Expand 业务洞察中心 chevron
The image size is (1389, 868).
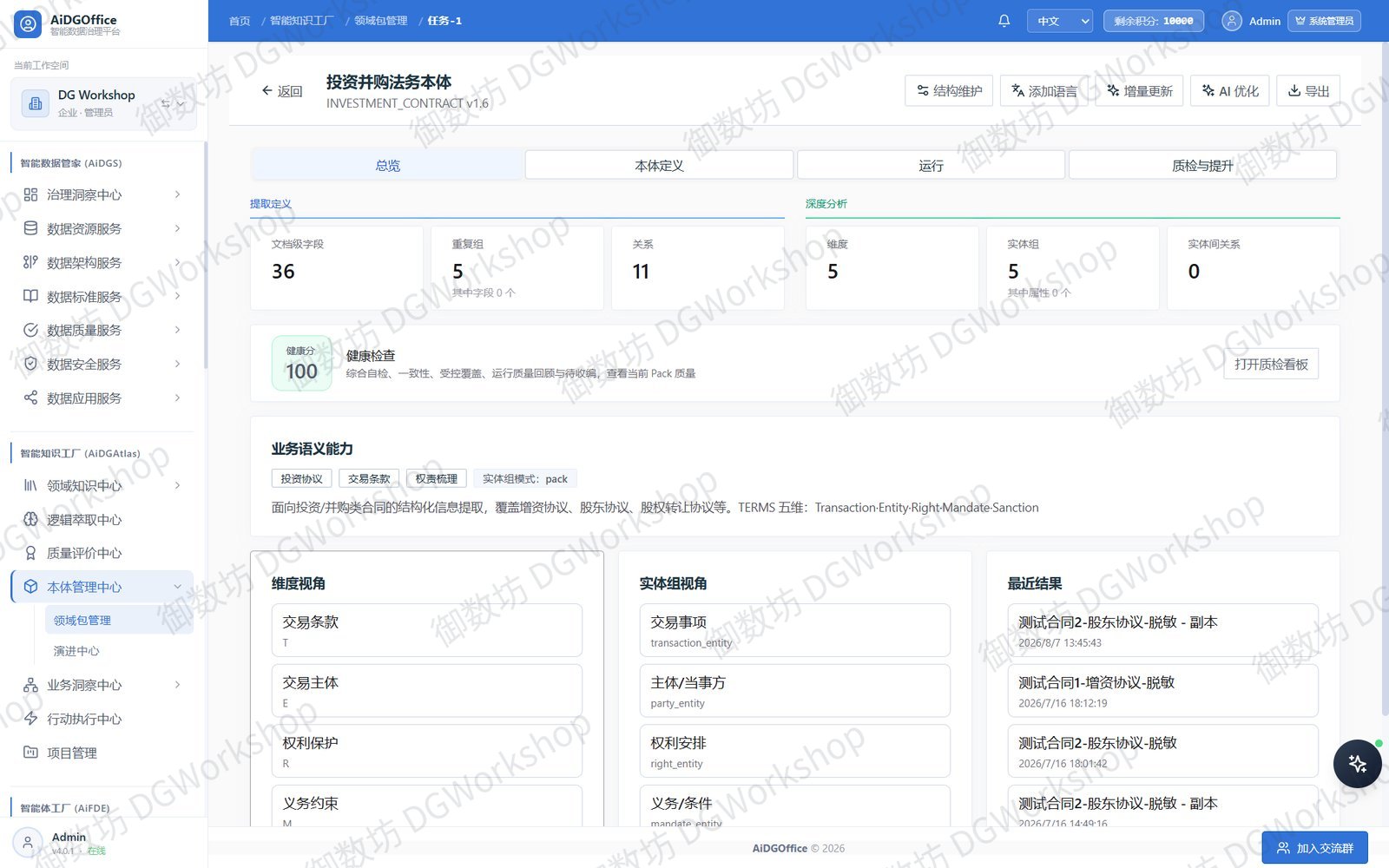coord(177,685)
